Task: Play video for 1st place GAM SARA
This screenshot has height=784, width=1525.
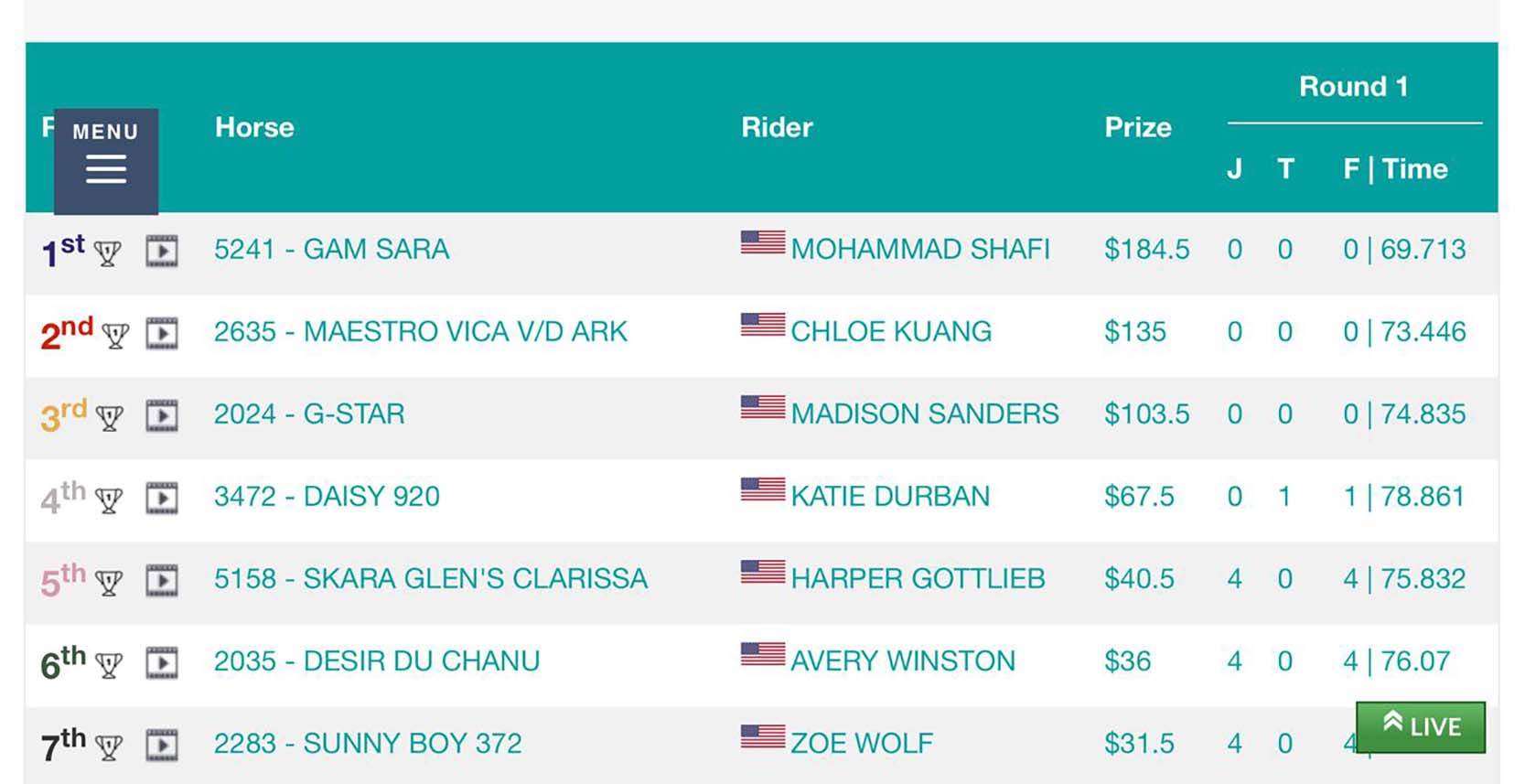Action: coord(162,252)
